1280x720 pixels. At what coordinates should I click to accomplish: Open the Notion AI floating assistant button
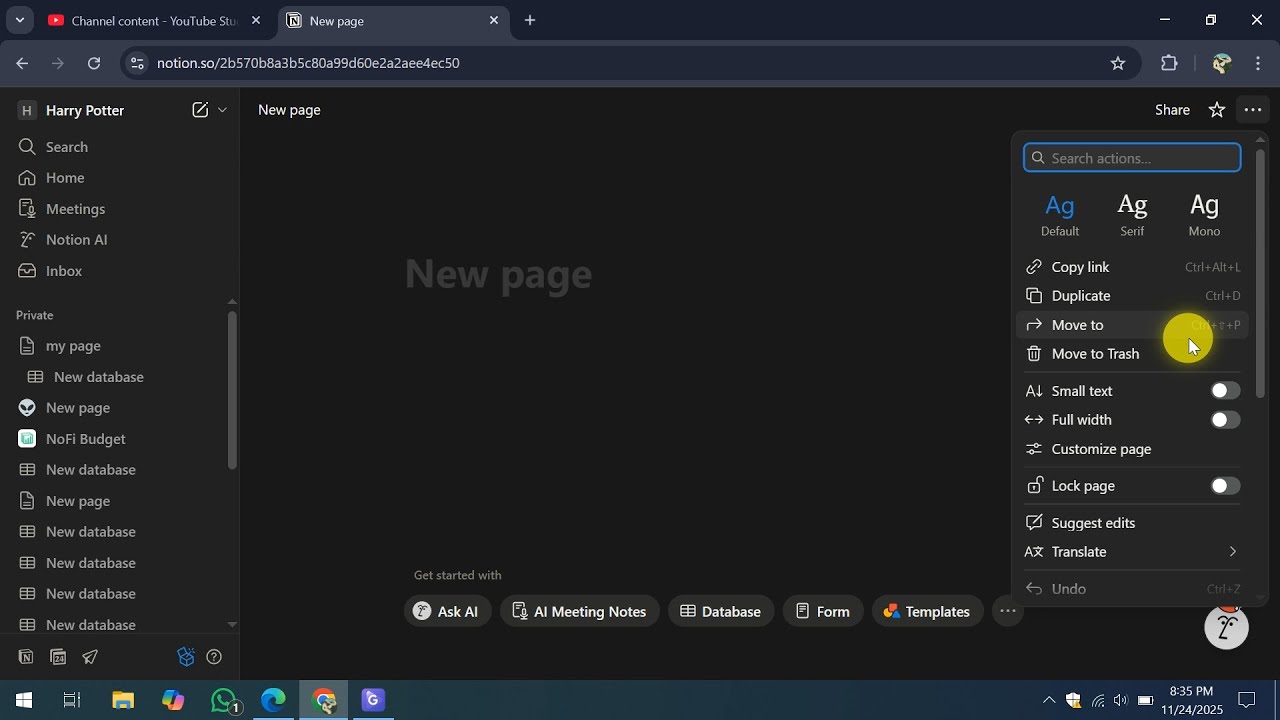point(1227,628)
